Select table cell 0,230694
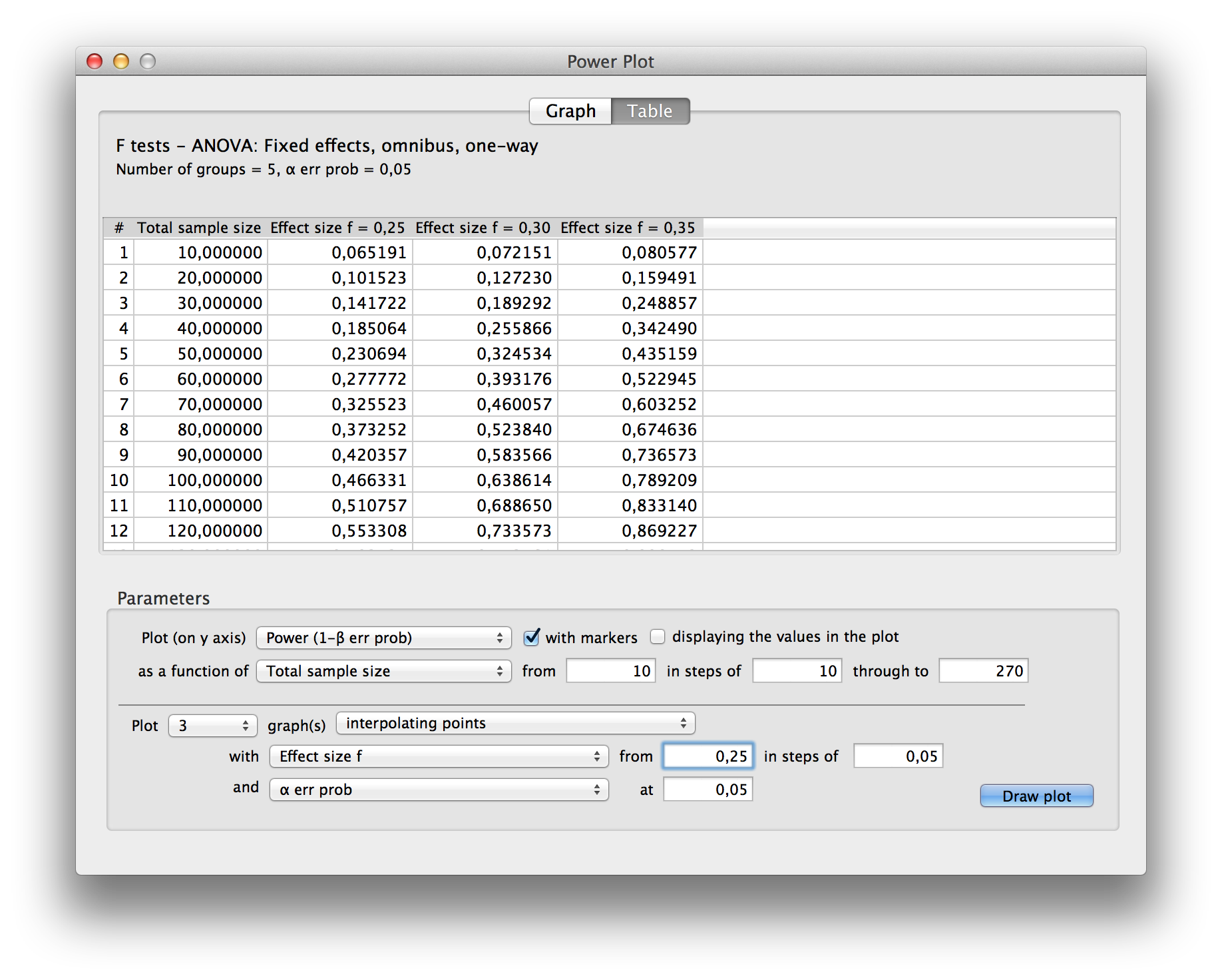1222x980 pixels. 340,354
